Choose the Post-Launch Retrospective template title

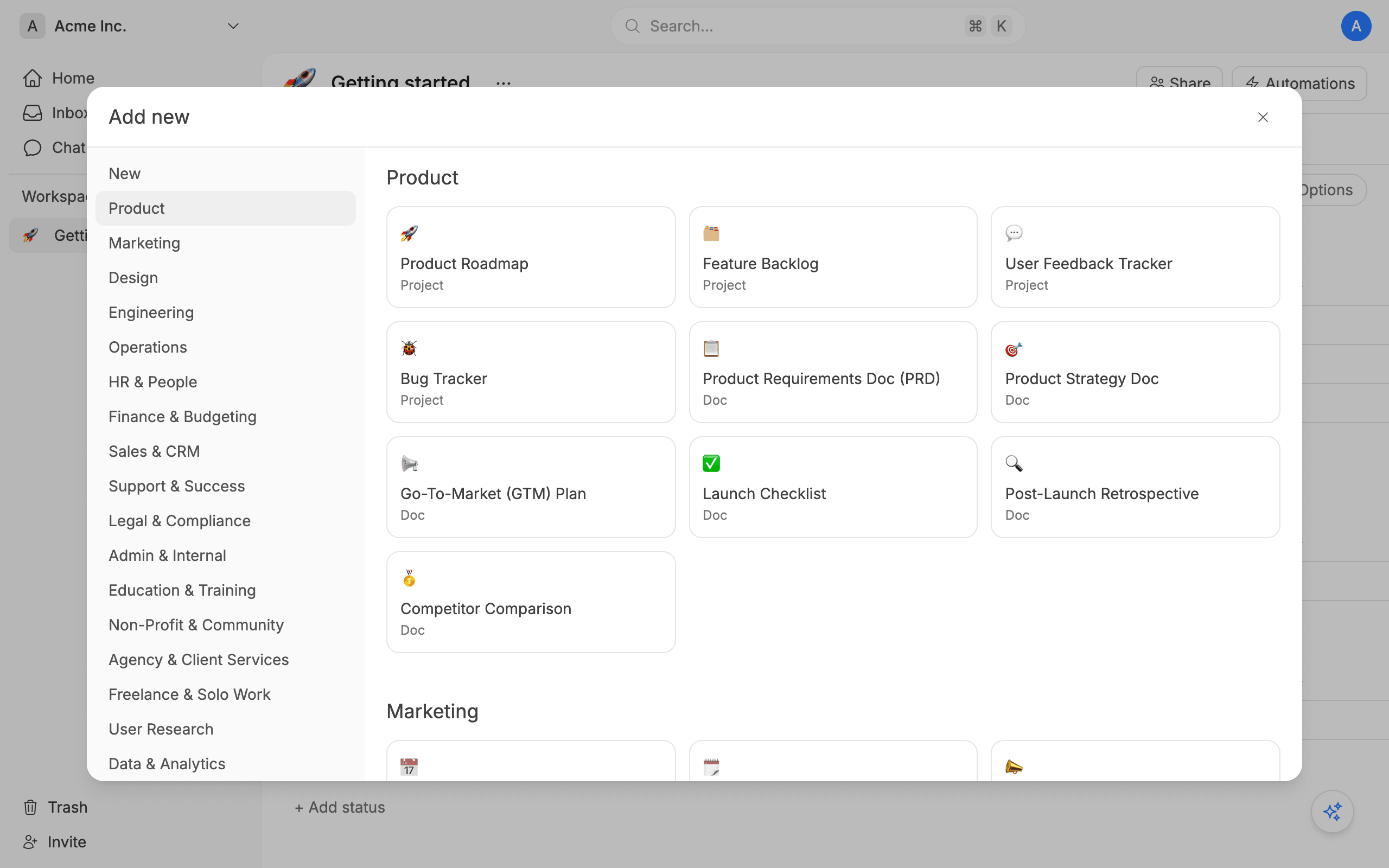(1101, 494)
